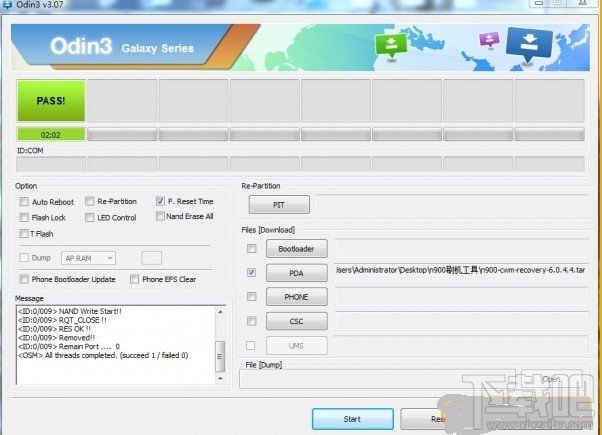The width and height of the screenshot is (602, 435).
Task: Click the UMS button
Action: 296,346
